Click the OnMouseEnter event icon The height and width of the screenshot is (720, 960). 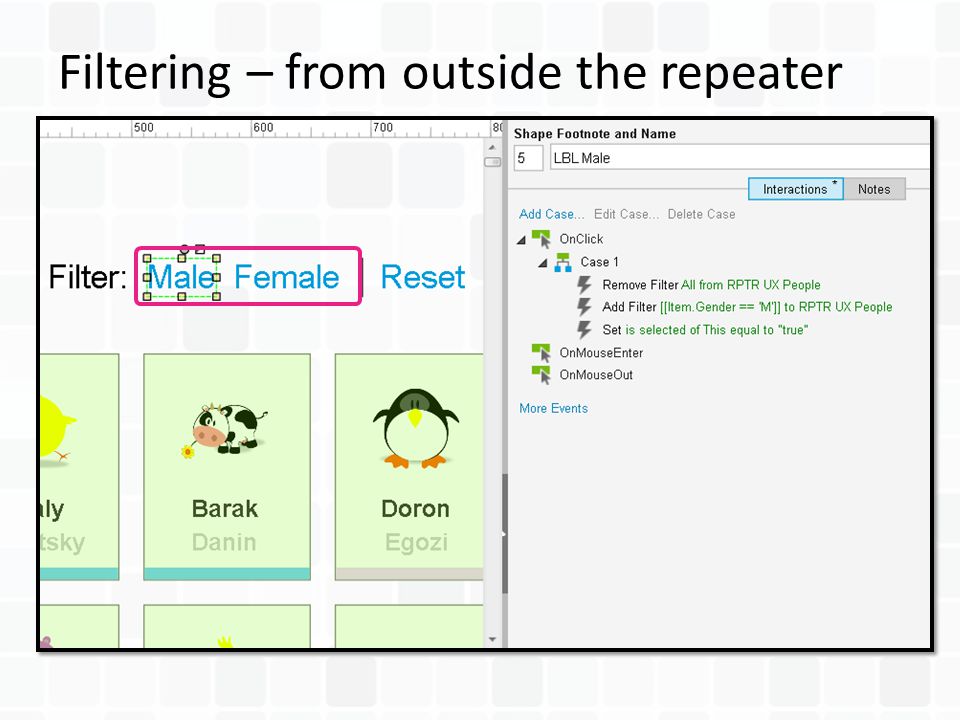[x=541, y=353]
